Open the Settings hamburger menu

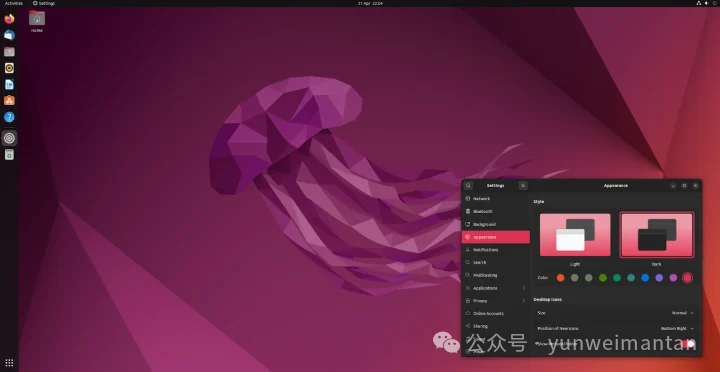523,186
